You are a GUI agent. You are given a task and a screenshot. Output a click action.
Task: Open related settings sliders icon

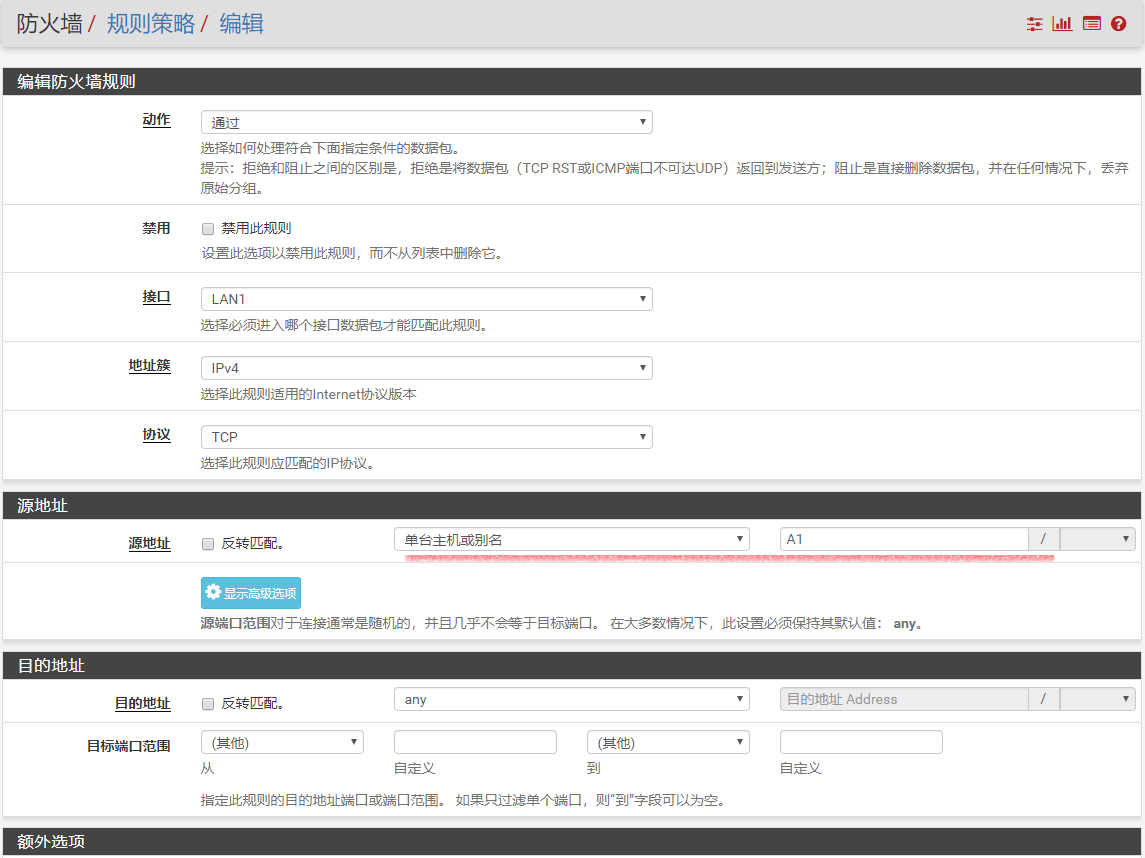coord(1034,24)
